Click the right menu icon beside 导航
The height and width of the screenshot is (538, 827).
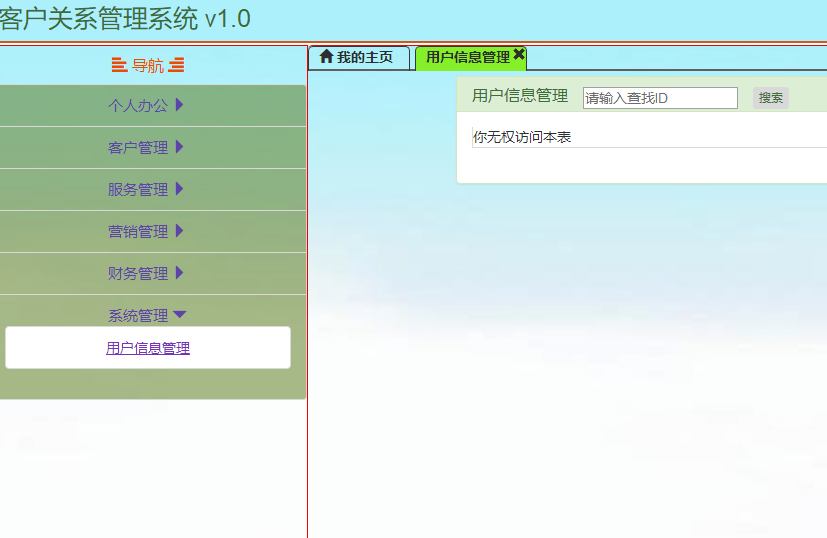[177, 65]
